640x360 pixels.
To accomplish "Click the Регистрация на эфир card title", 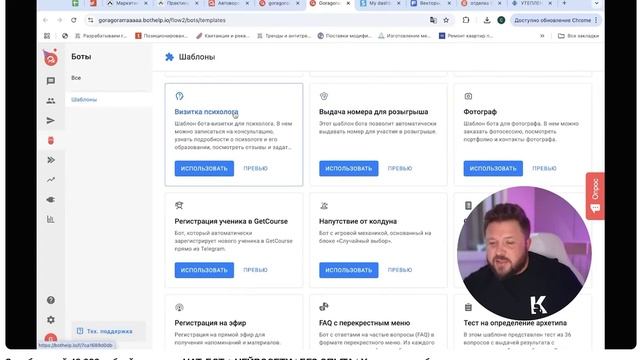I will click(x=210, y=323).
